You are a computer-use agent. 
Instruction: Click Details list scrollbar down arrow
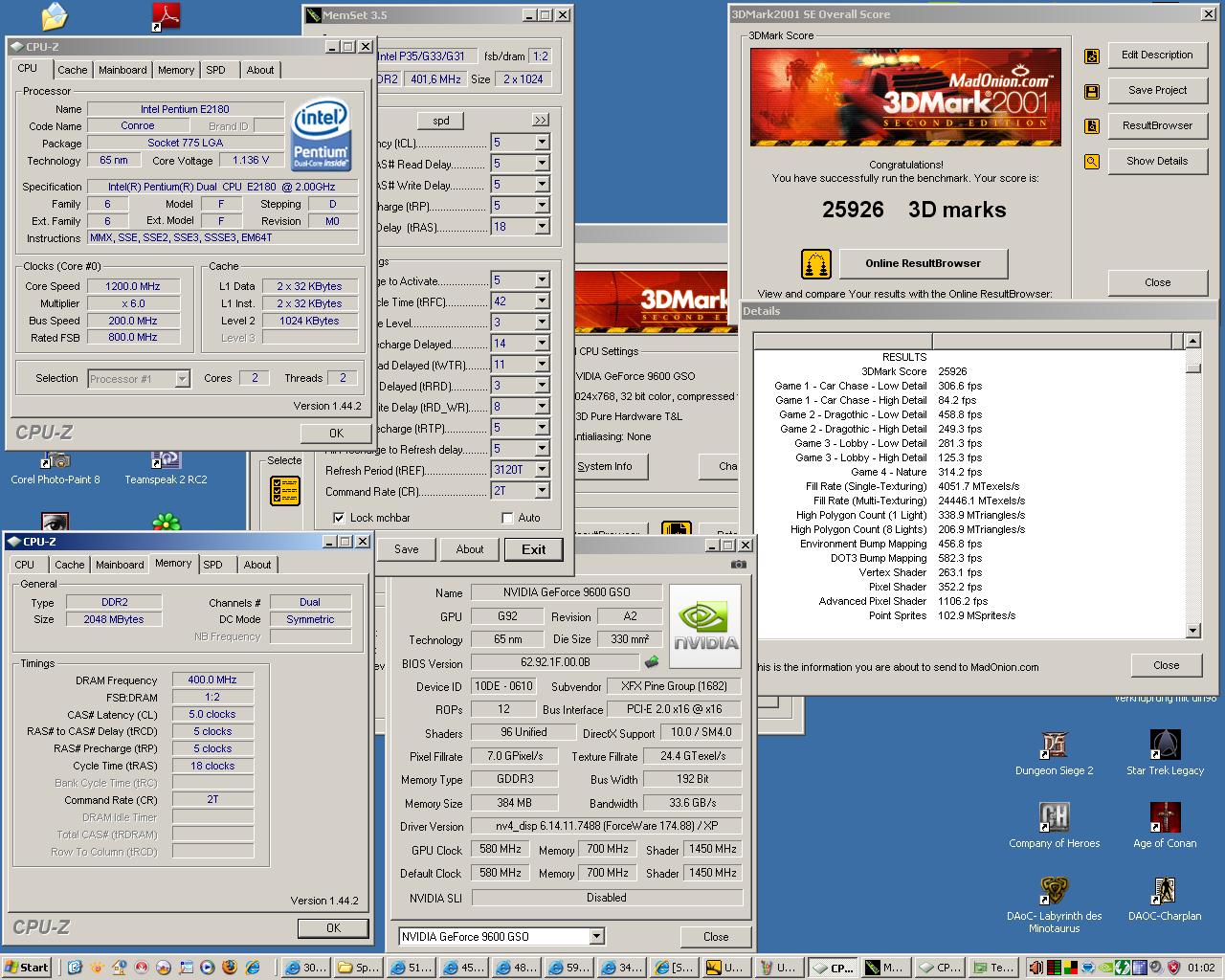[1192, 631]
